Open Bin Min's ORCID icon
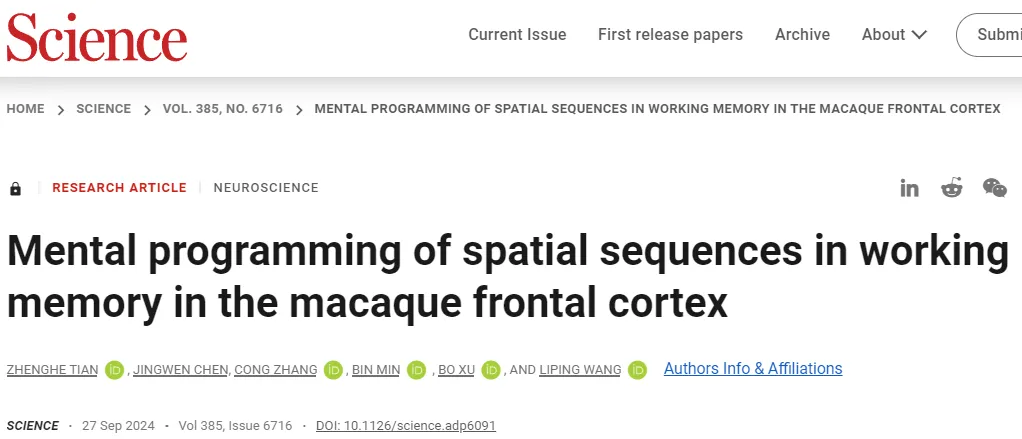Screen dimensions: 1022x439 click(x=416, y=370)
